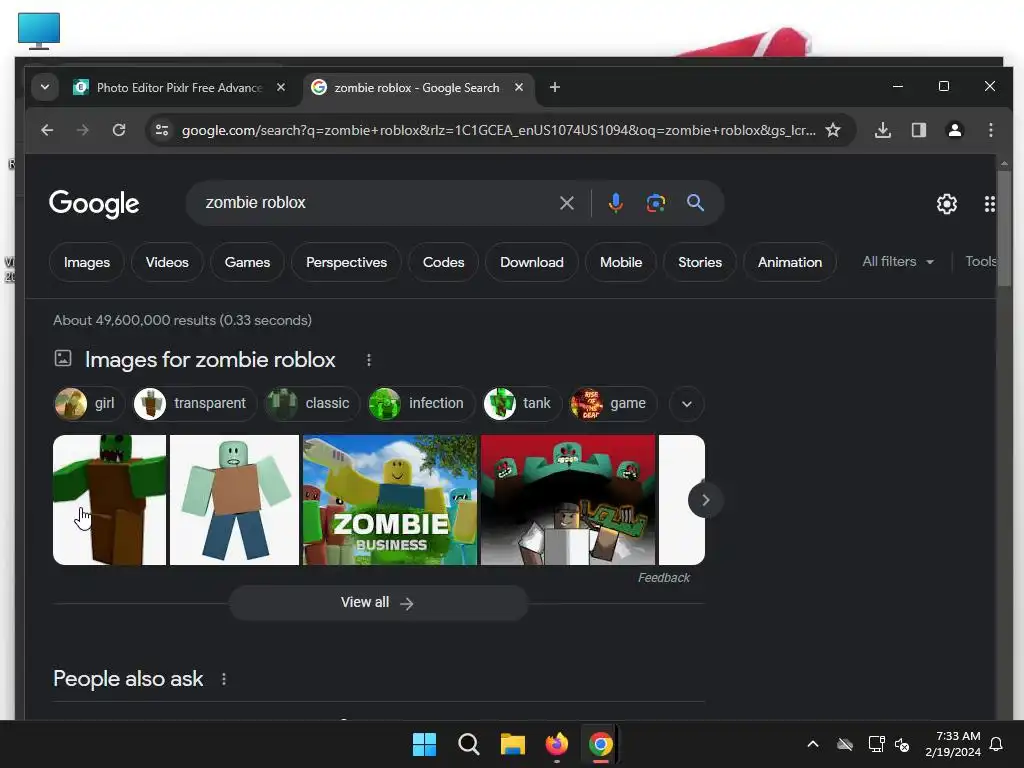The image size is (1024, 768).
Task: Open the Chrome profile avatar icon
Action: [955, 130]
